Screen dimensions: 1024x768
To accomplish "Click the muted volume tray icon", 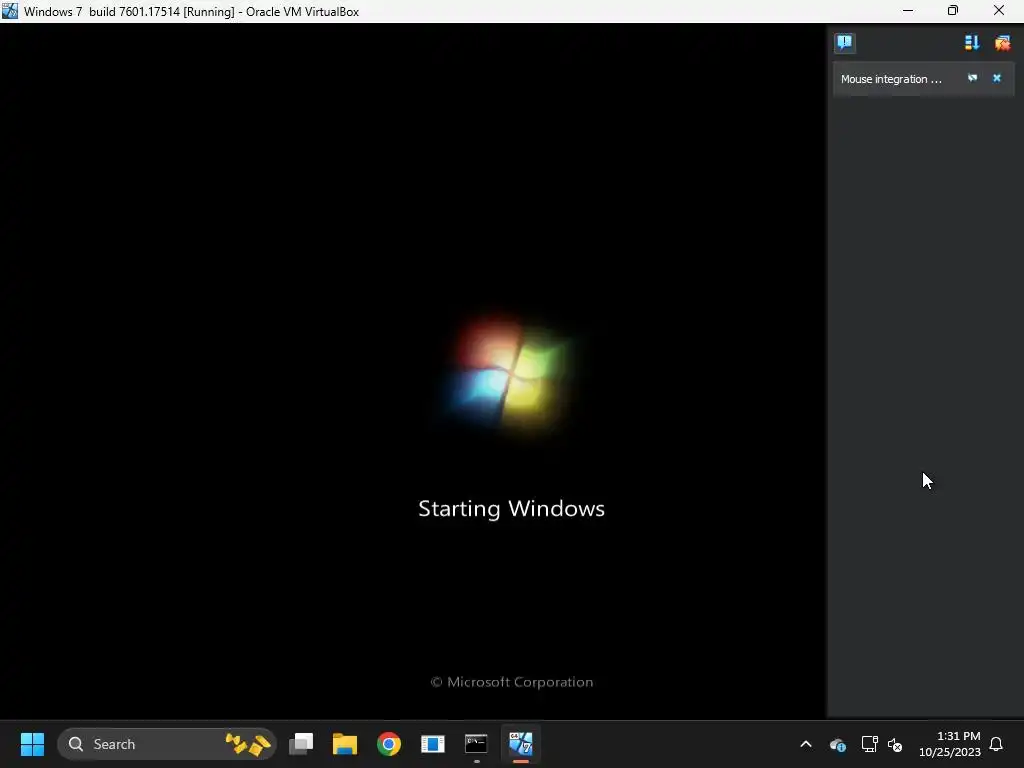I will tap(895, 744).
